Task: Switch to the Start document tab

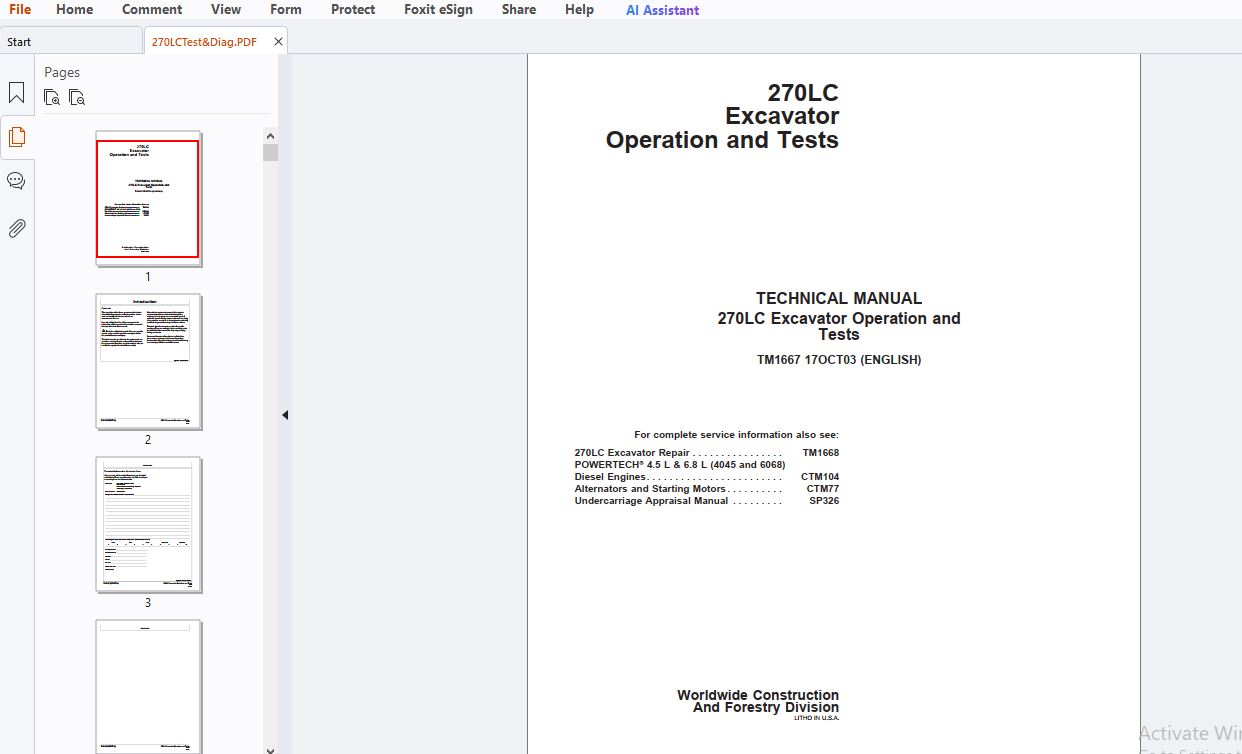Action: [x=70, y=41]
